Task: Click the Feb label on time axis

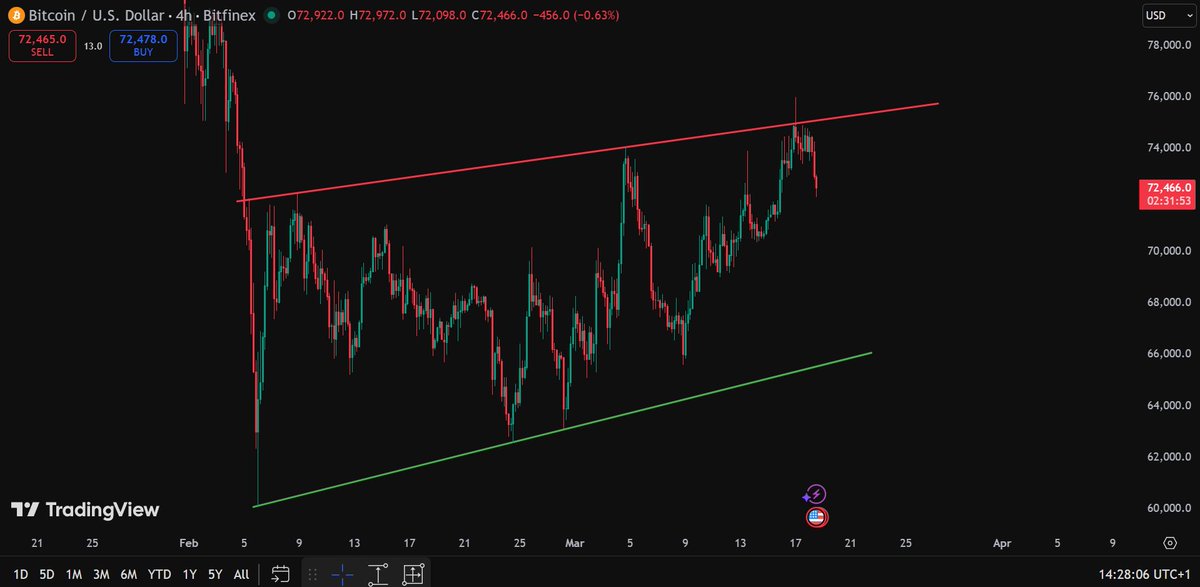Action: [189, 543]
